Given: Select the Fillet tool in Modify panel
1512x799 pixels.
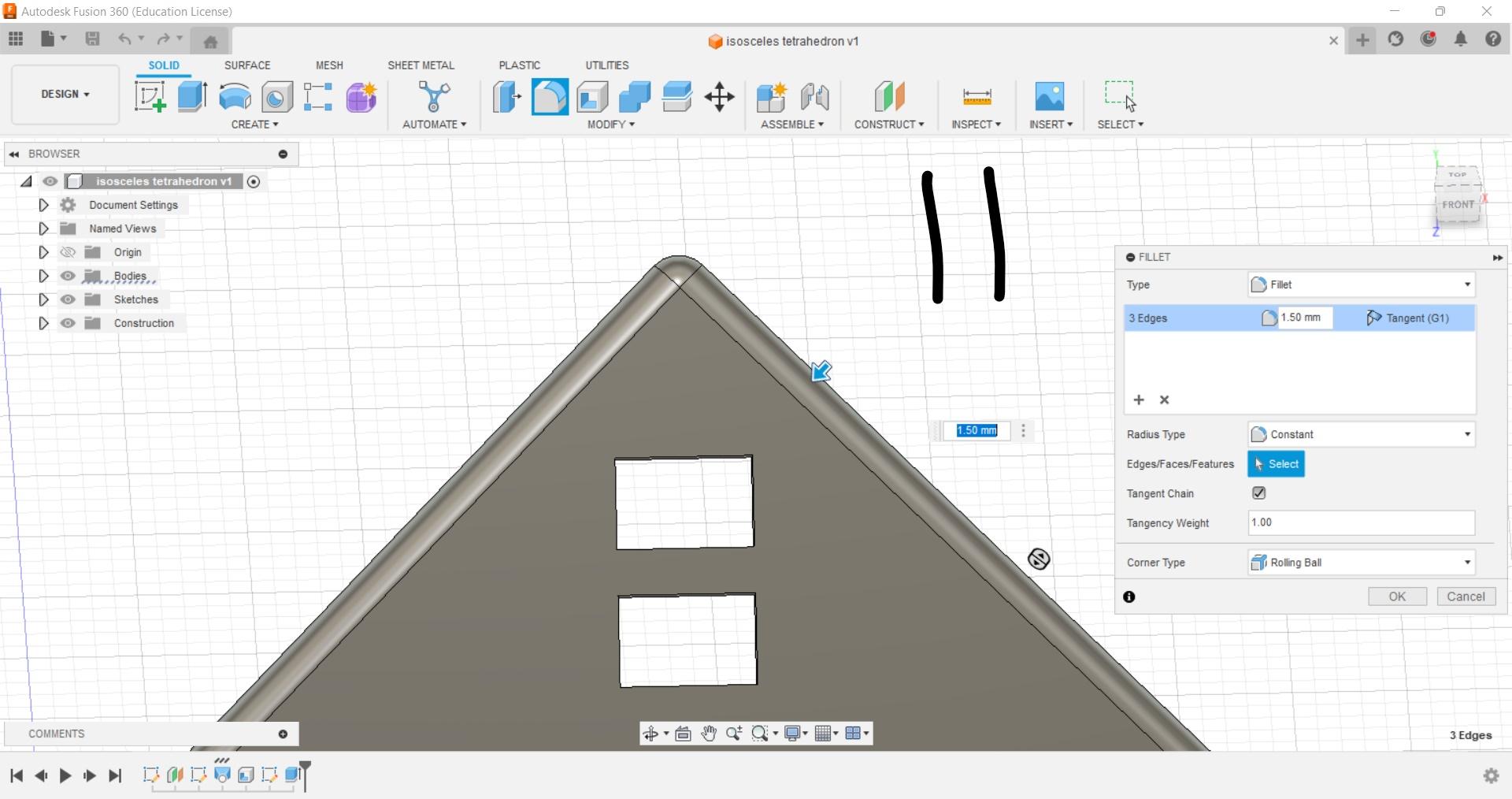Looking at the screenshot, I should coord(550,96).
